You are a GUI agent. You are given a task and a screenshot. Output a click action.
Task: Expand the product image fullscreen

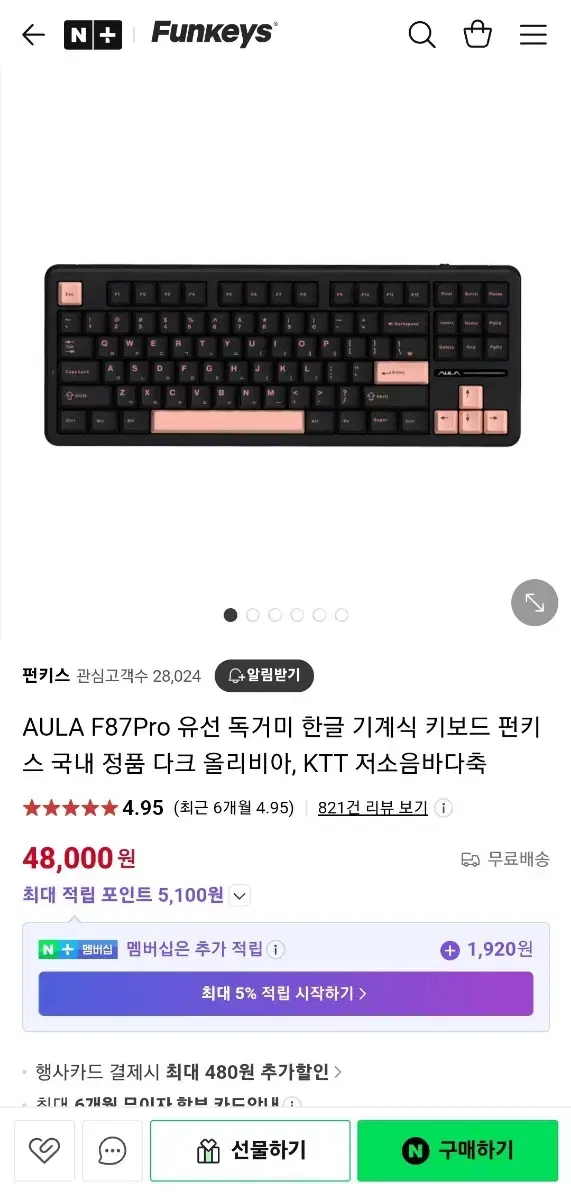[535, 603]
